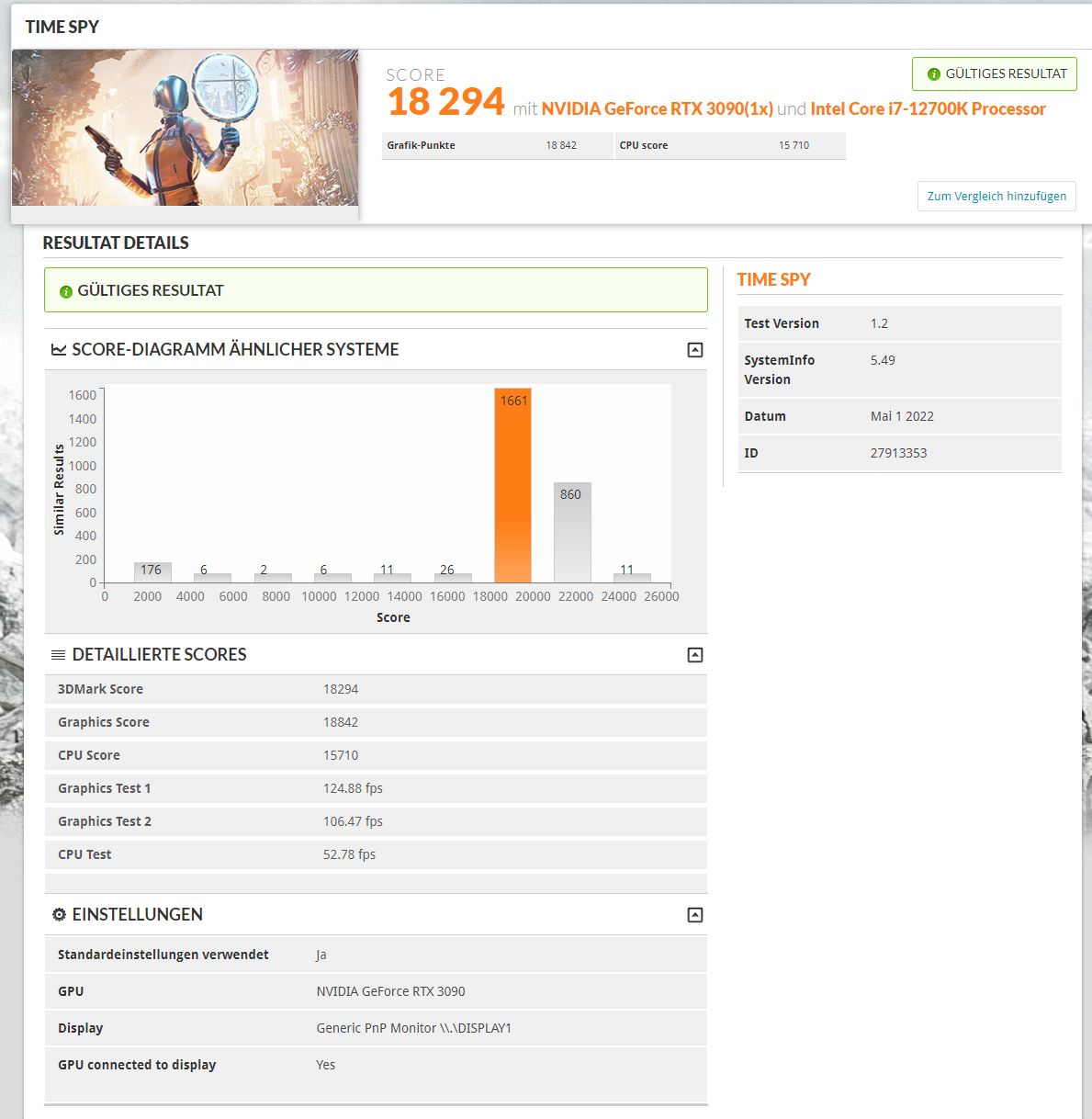The height and width of the screenshot is (1119, 1092).
Task: Click the GPU value NVIDIA GeForce RTX 3090
Action: [390, 991]
